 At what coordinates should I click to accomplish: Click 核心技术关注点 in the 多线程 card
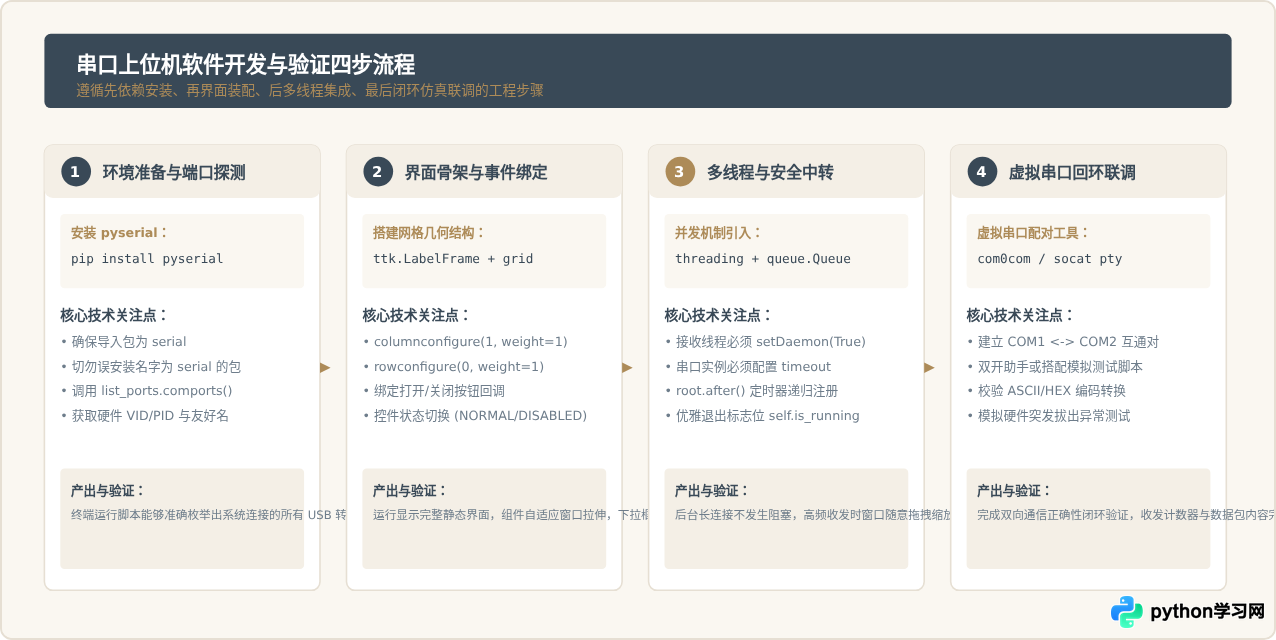pos(719,315)
